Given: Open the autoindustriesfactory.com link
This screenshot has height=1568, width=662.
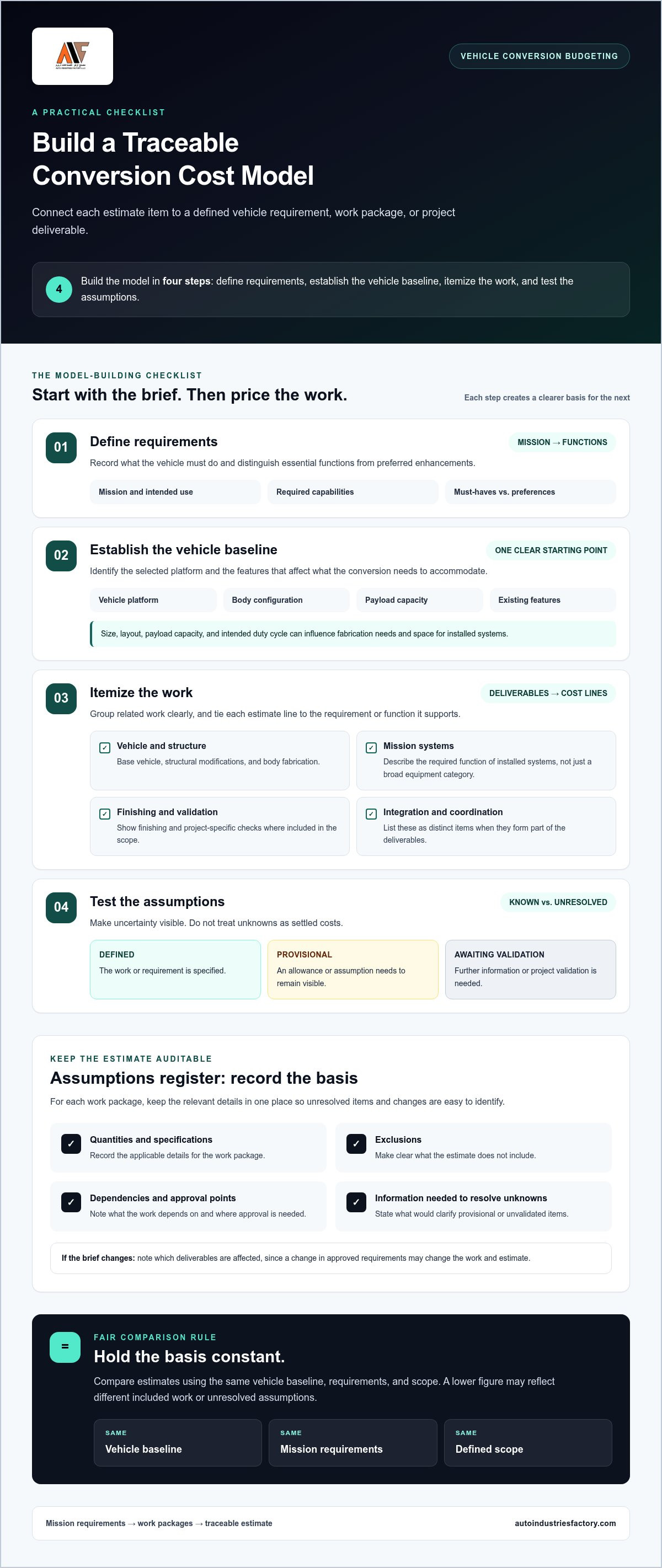Looking at the screenshot, I should (565, 1523).
